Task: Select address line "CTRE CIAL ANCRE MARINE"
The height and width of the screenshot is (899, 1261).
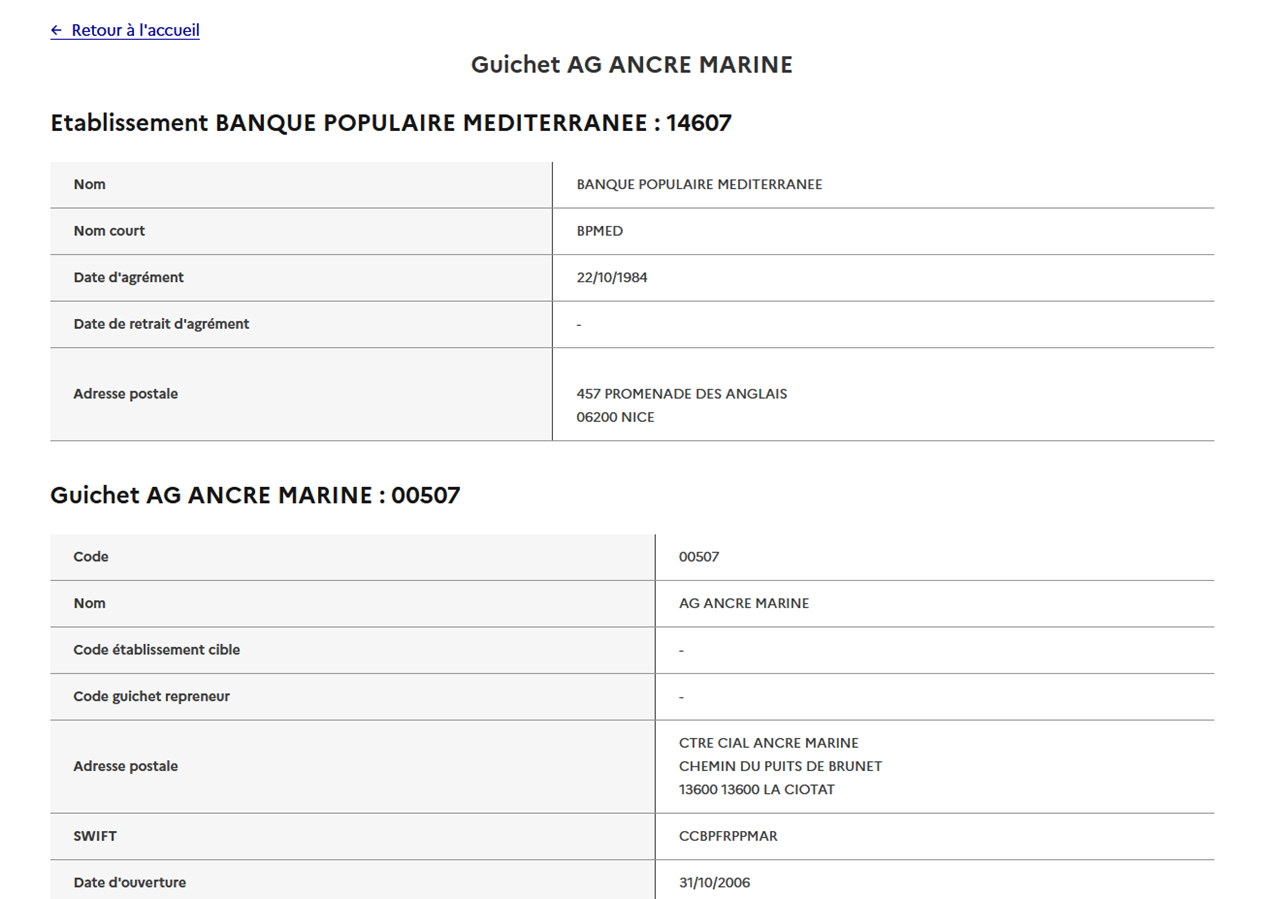Action: pyautogui.click(x=769, y=743)
